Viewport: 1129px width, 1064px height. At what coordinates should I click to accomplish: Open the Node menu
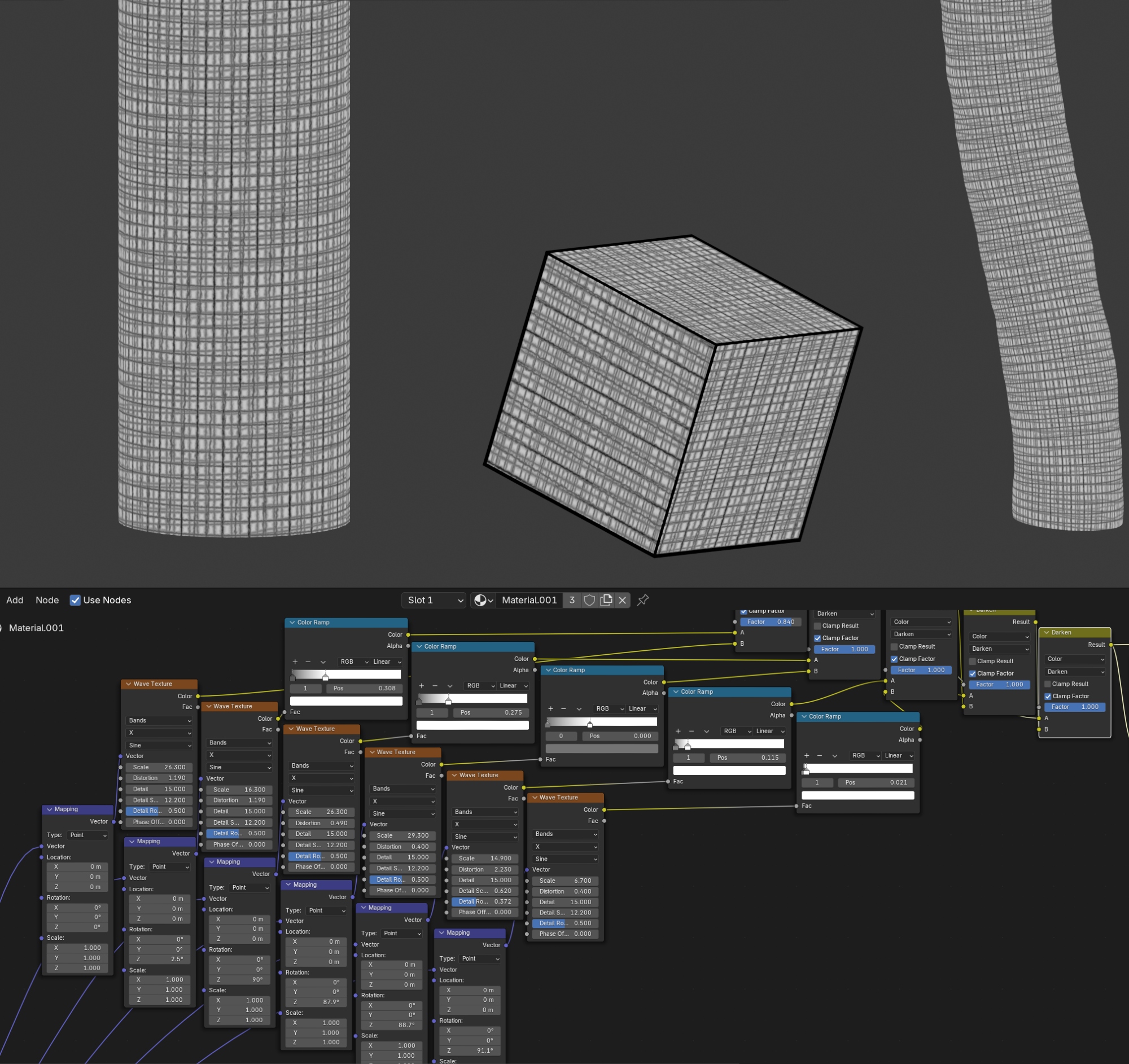[47, 600]
